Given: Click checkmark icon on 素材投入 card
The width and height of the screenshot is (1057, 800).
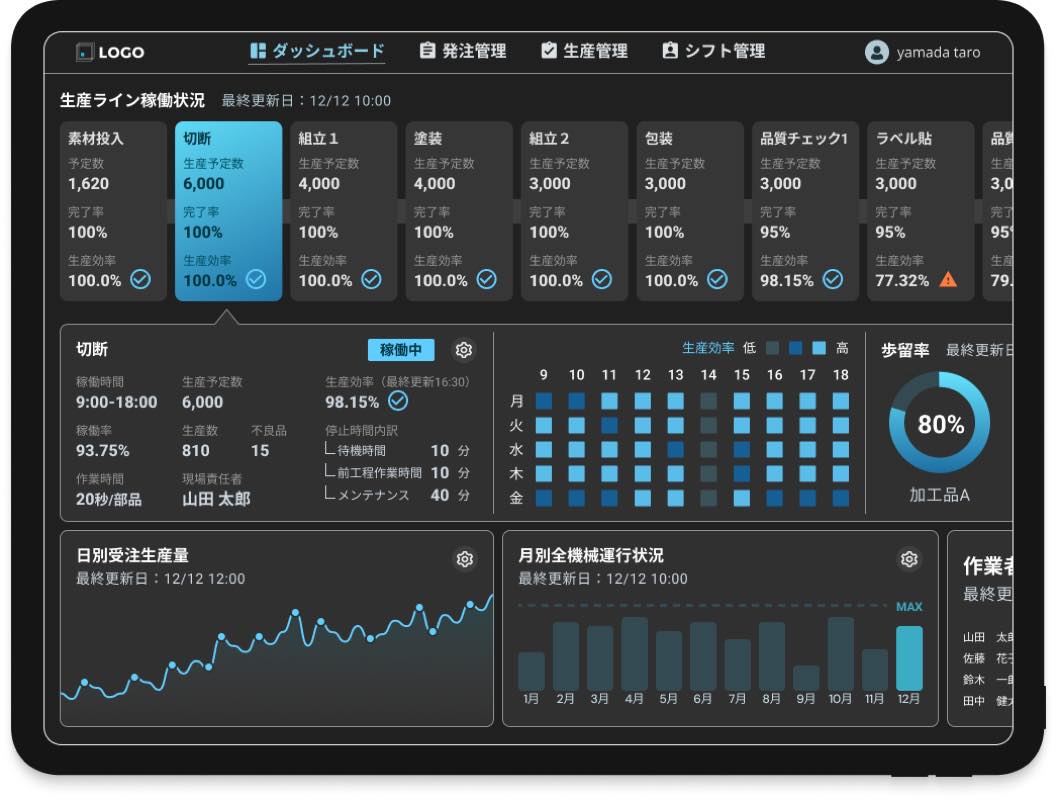Looking at the screenshot, I should [140, 280].
